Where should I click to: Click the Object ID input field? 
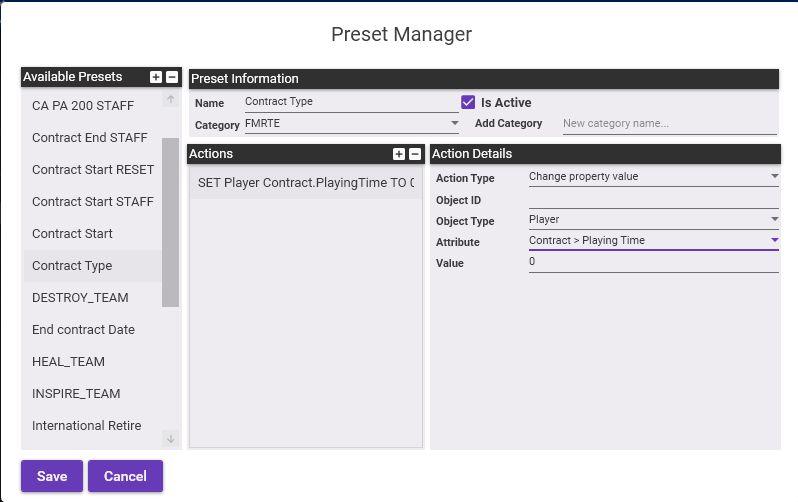[x=653, y=199]
